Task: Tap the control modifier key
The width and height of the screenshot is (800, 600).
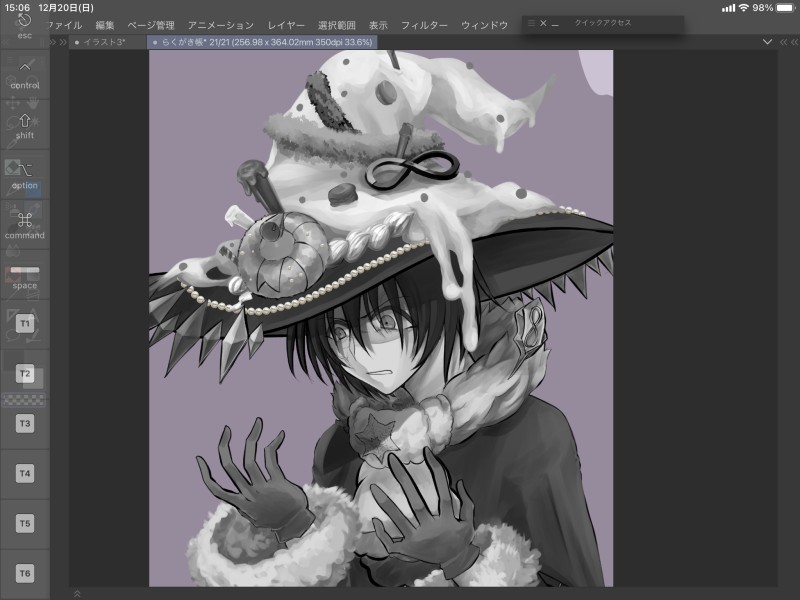Action: click(24, 76)
